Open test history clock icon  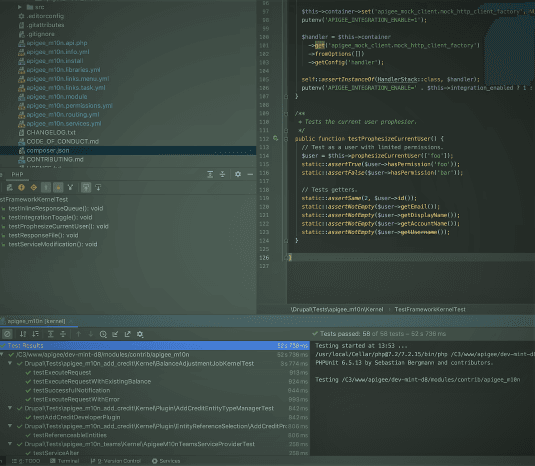pos(103,334)
